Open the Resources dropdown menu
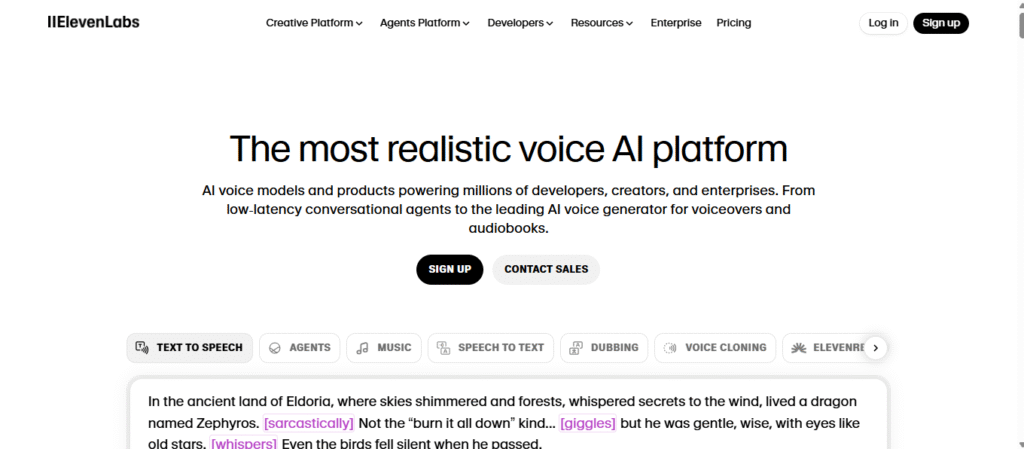The width and height of the screenshot is (1024, 449). [602, 23]
